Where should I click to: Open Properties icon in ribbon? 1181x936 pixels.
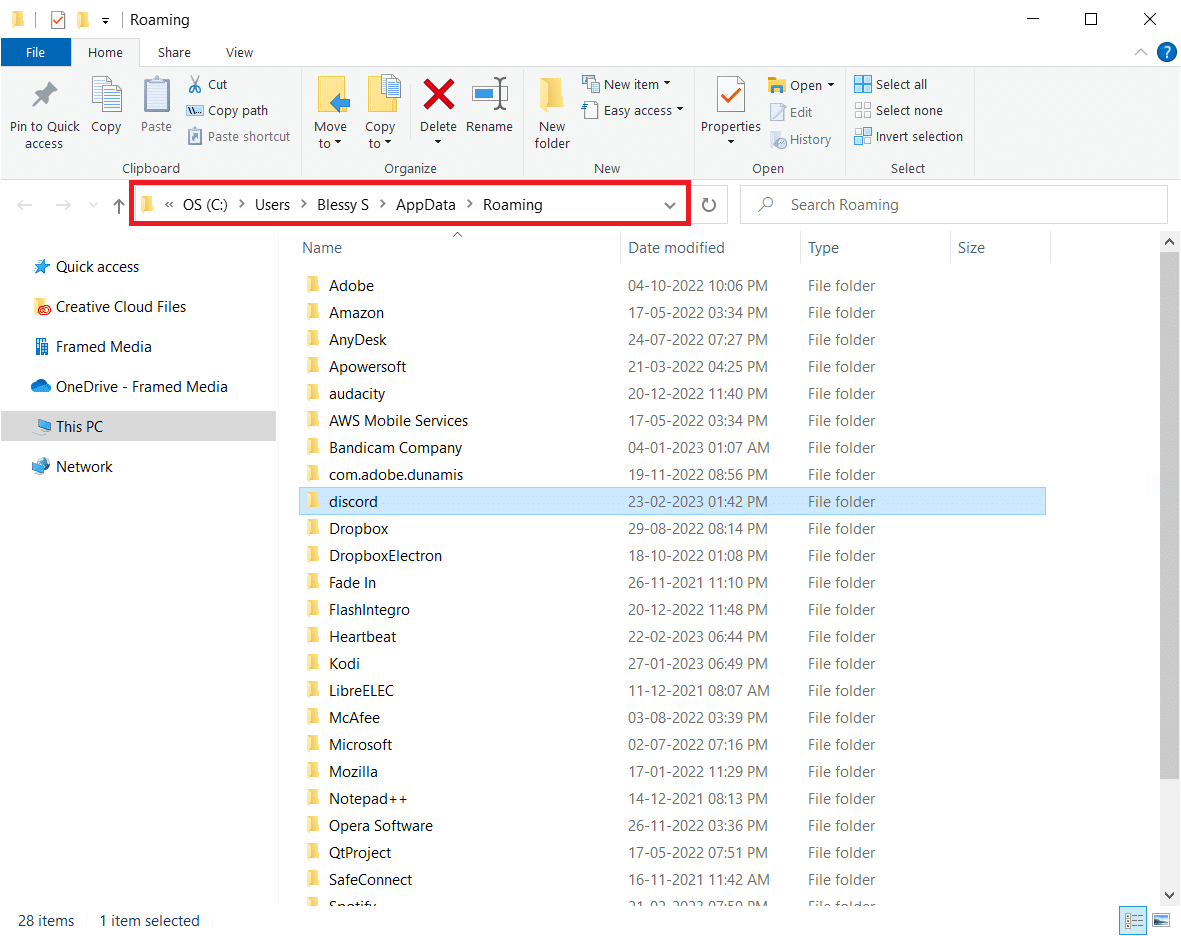click(731, 95)
